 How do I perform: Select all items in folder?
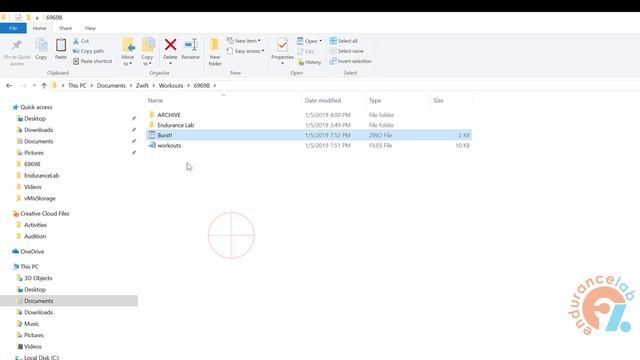coord(344,41)
